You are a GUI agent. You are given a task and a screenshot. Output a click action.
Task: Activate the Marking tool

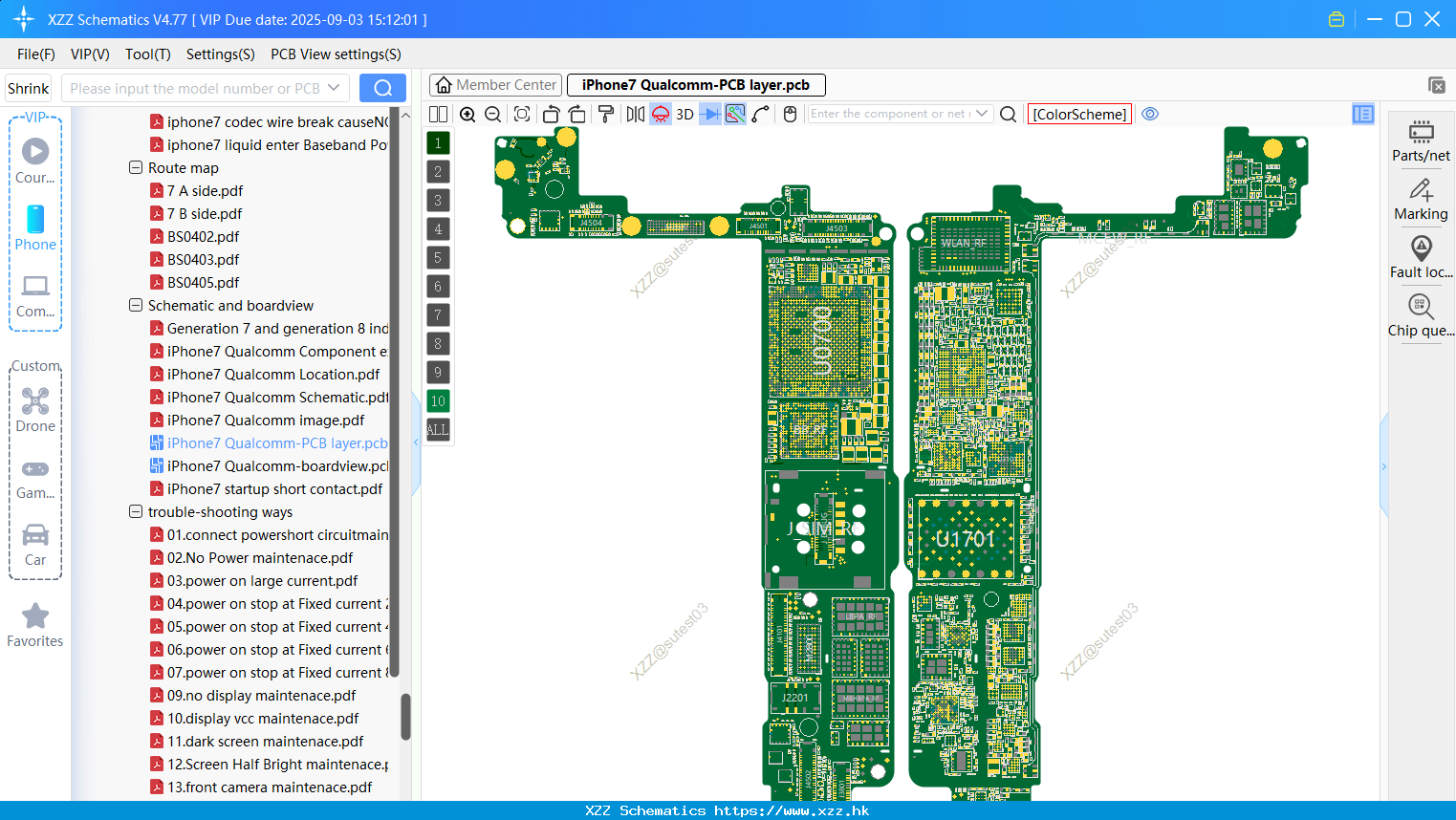coord(1421,199)
